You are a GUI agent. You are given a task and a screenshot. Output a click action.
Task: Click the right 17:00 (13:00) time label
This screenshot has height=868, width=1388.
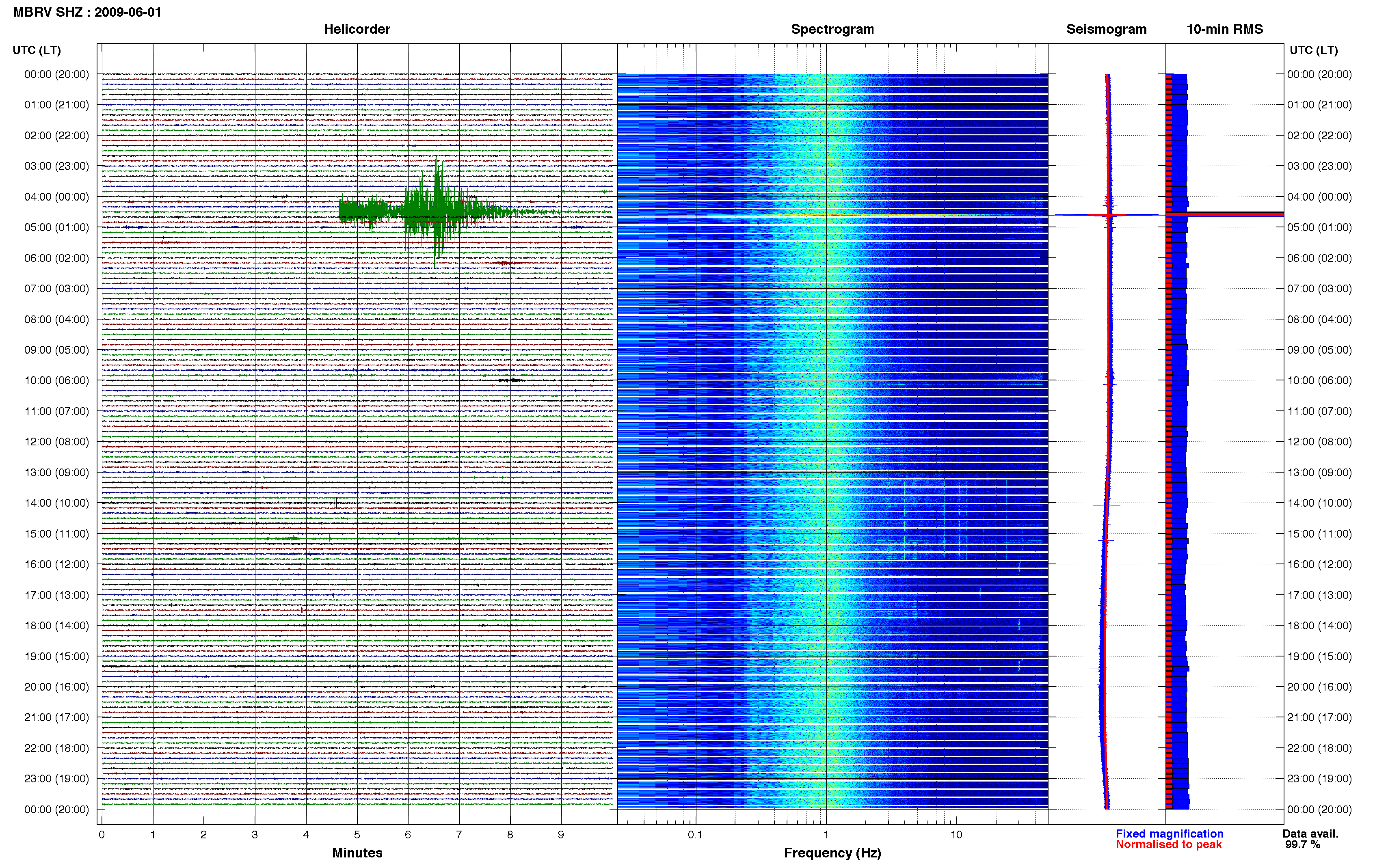pos(1319,595)
